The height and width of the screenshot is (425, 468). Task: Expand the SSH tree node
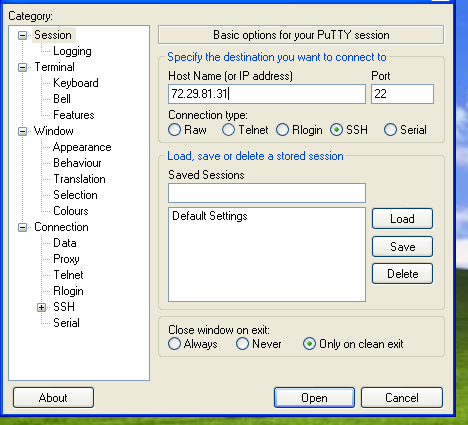click(x=41, y=307)
